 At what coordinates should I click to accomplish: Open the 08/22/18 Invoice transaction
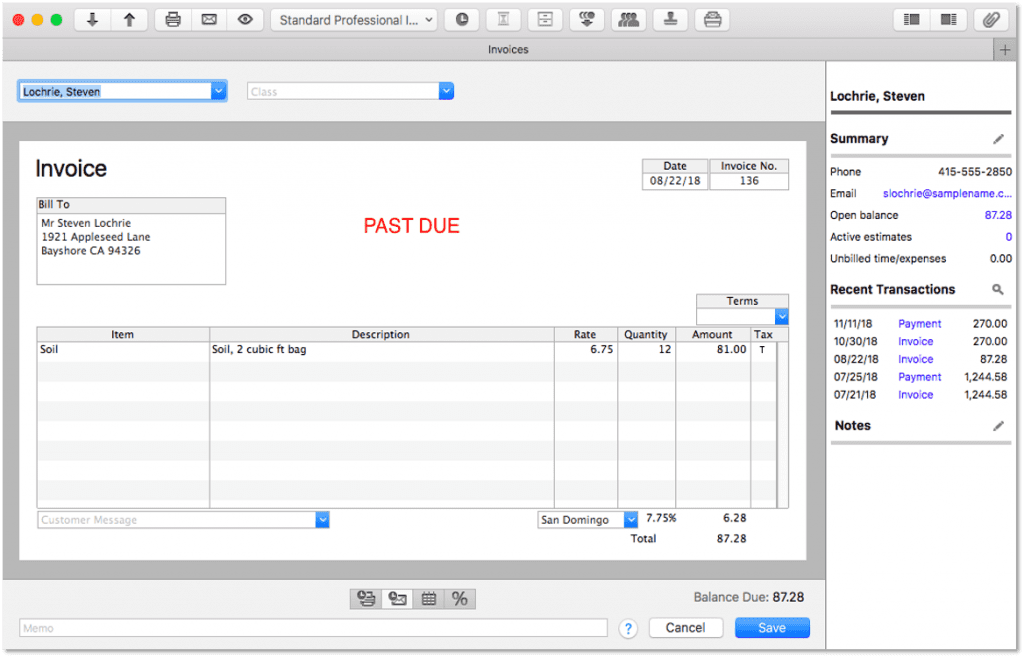(915, 359)
